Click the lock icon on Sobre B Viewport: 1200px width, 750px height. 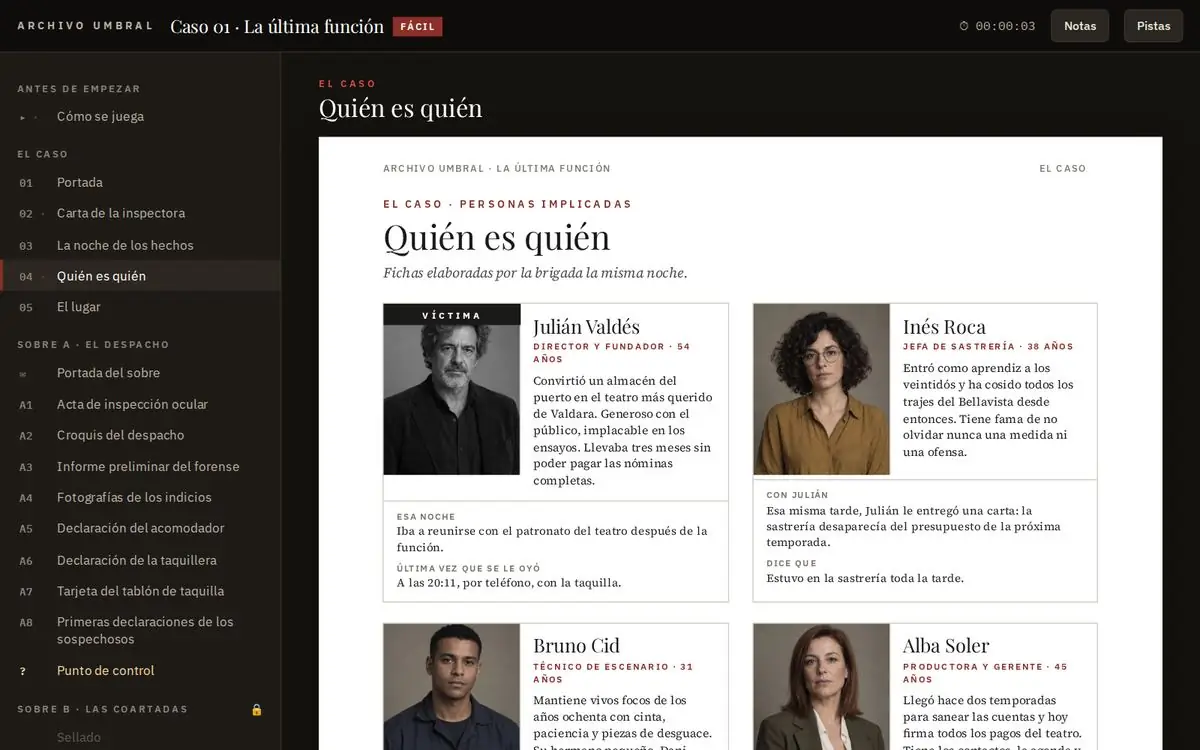(x=256, y=710)
